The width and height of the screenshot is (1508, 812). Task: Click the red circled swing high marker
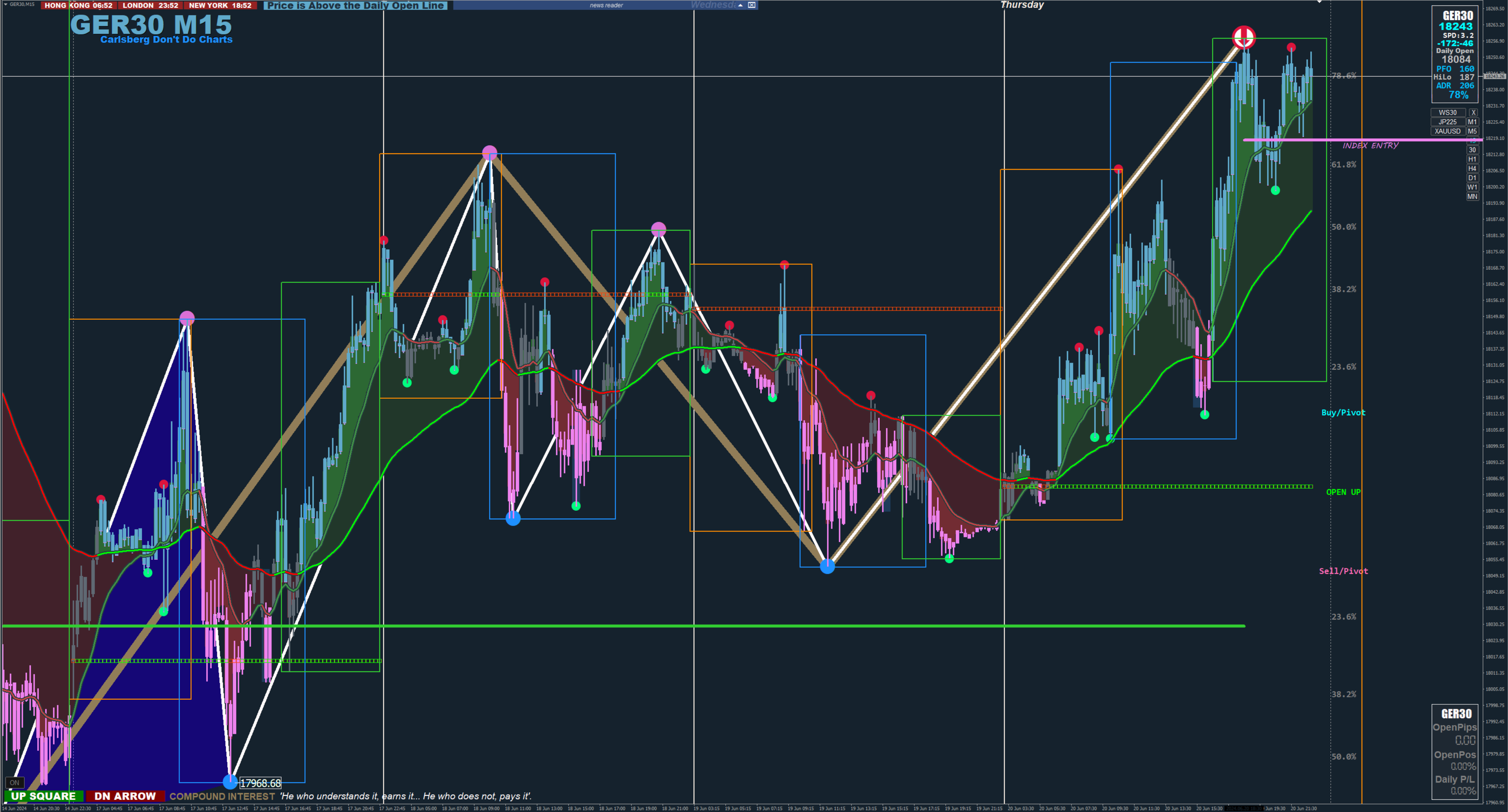pos(1244,37)
